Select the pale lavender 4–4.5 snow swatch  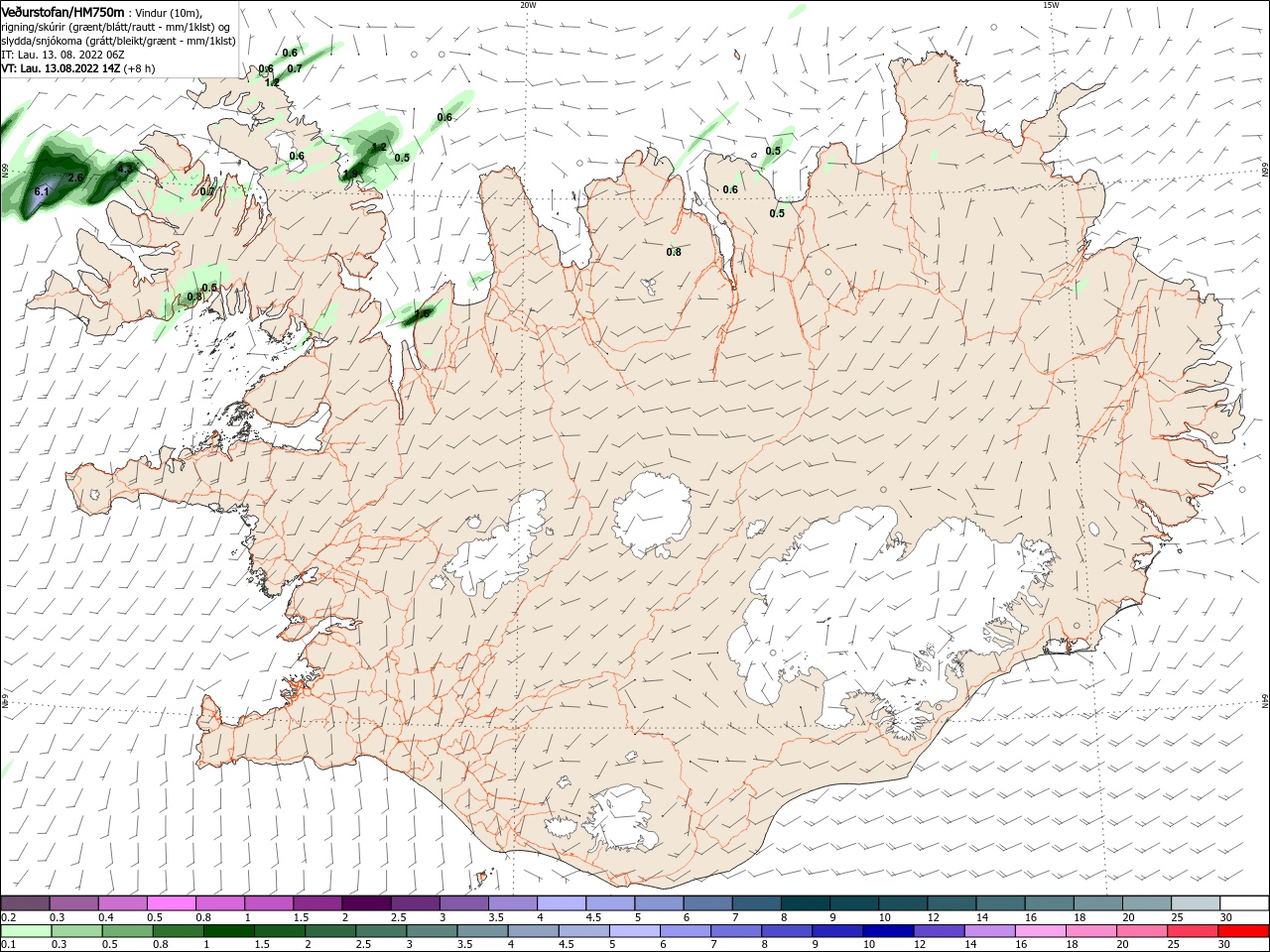coord(561,903)
